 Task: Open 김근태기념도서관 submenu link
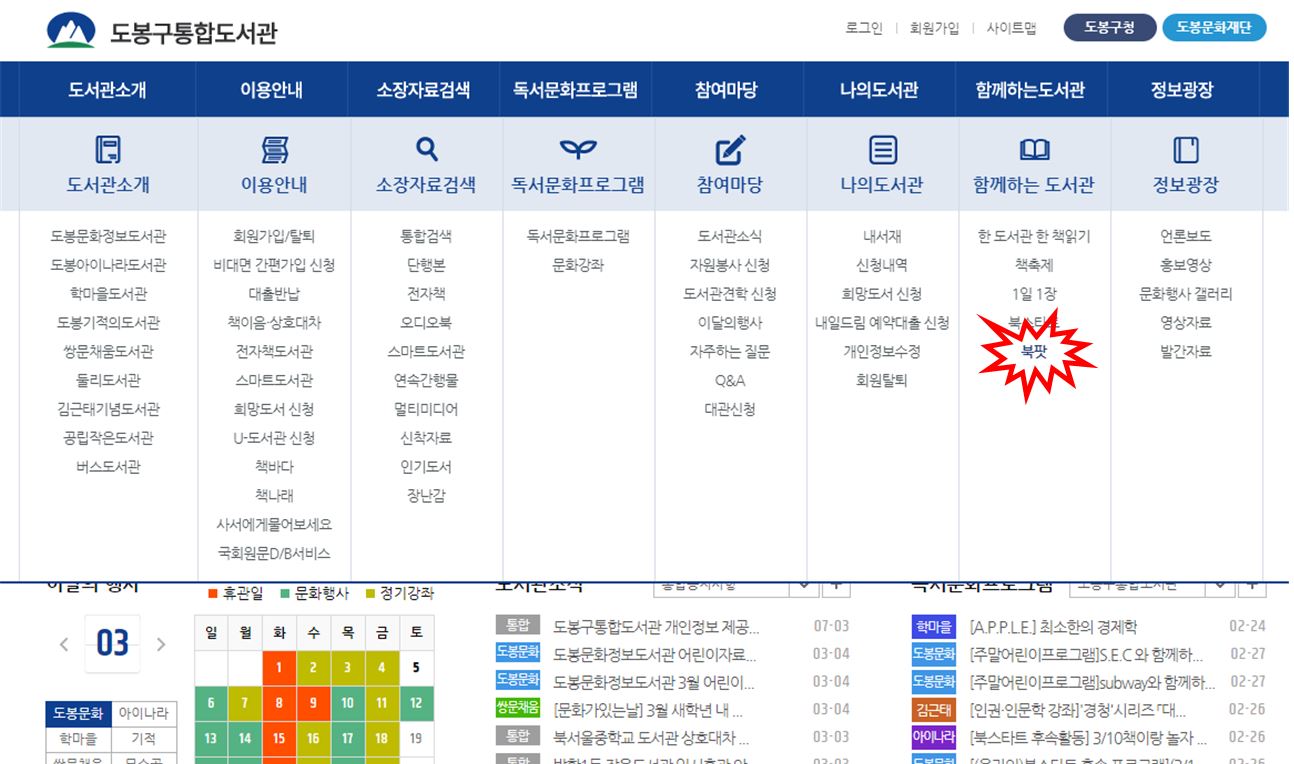(x=108, y=409)
